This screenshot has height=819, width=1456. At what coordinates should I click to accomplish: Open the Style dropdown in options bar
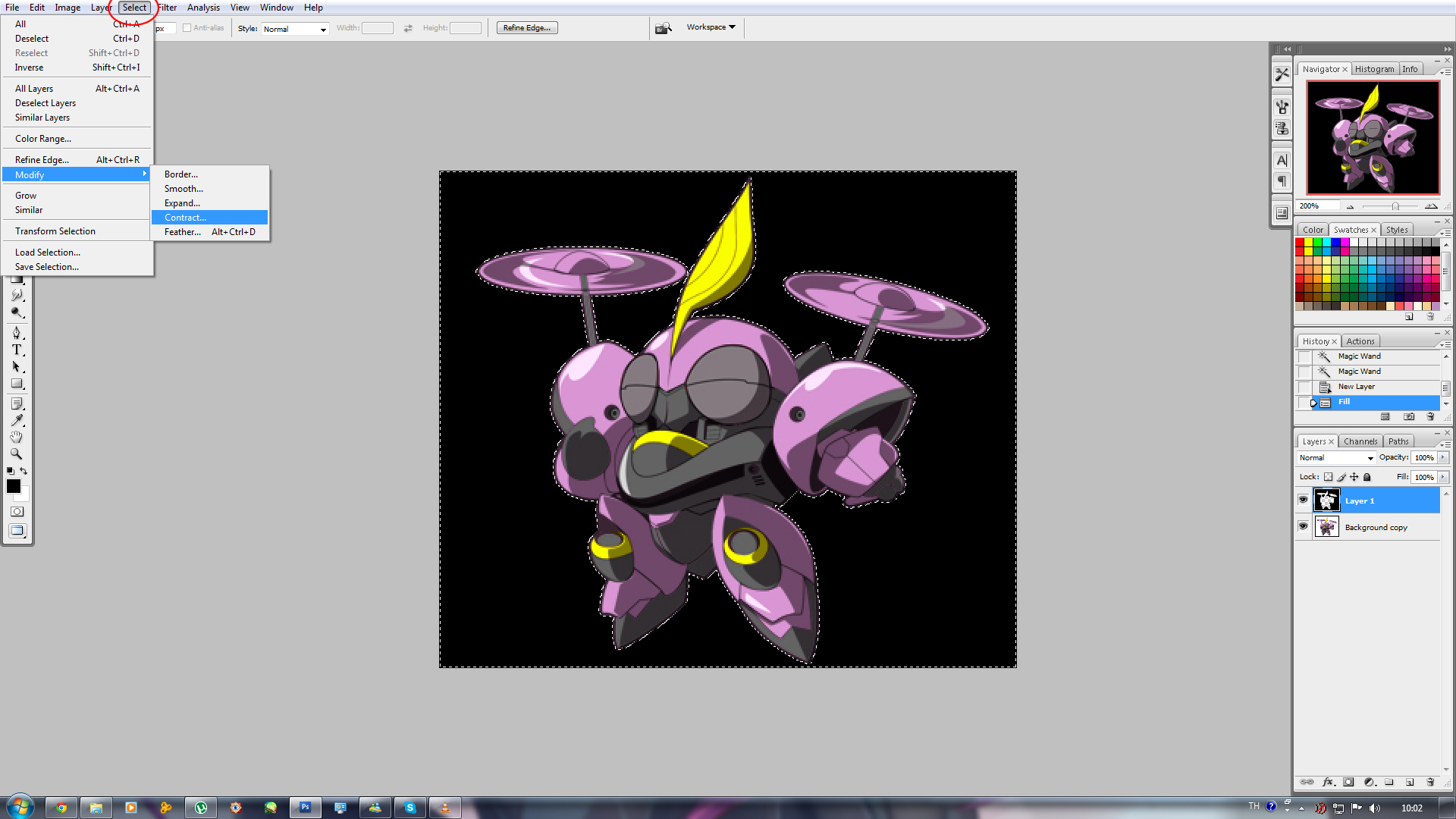coord(295,29)
